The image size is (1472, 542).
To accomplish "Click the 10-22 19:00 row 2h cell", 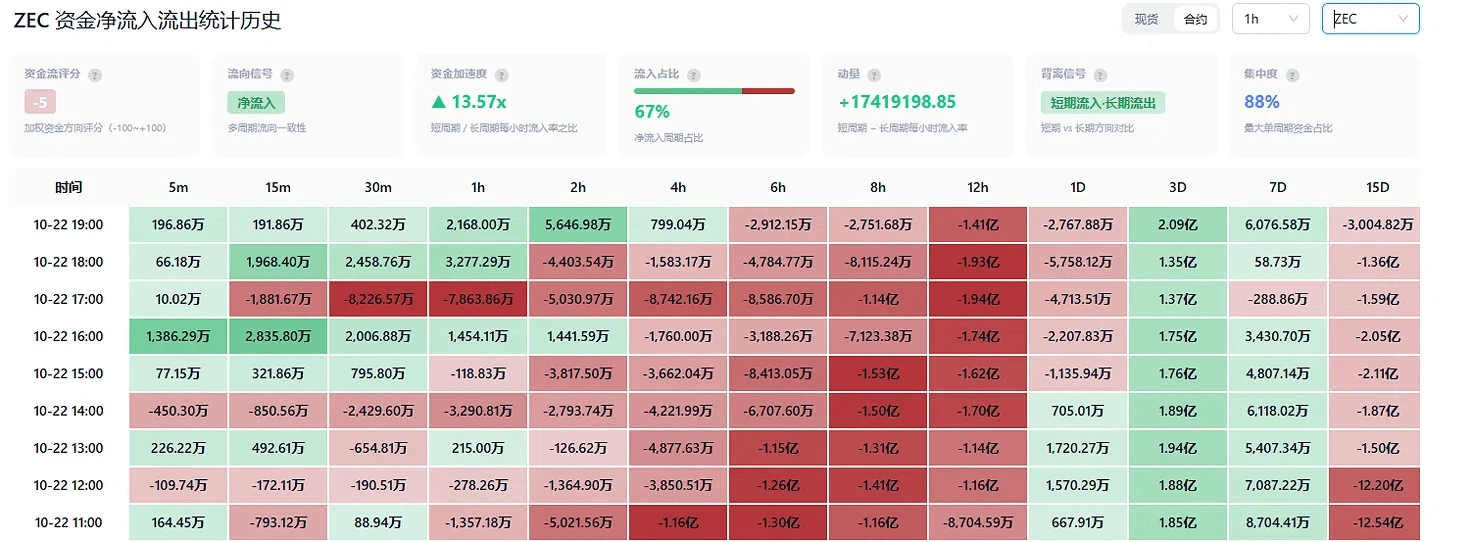I will click(x=578, y=225).
